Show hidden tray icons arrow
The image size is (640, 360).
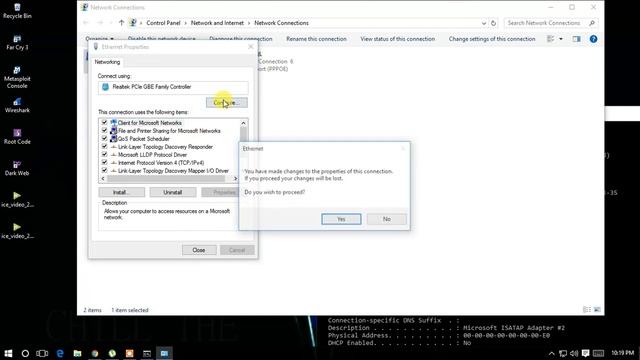point(551,353)
